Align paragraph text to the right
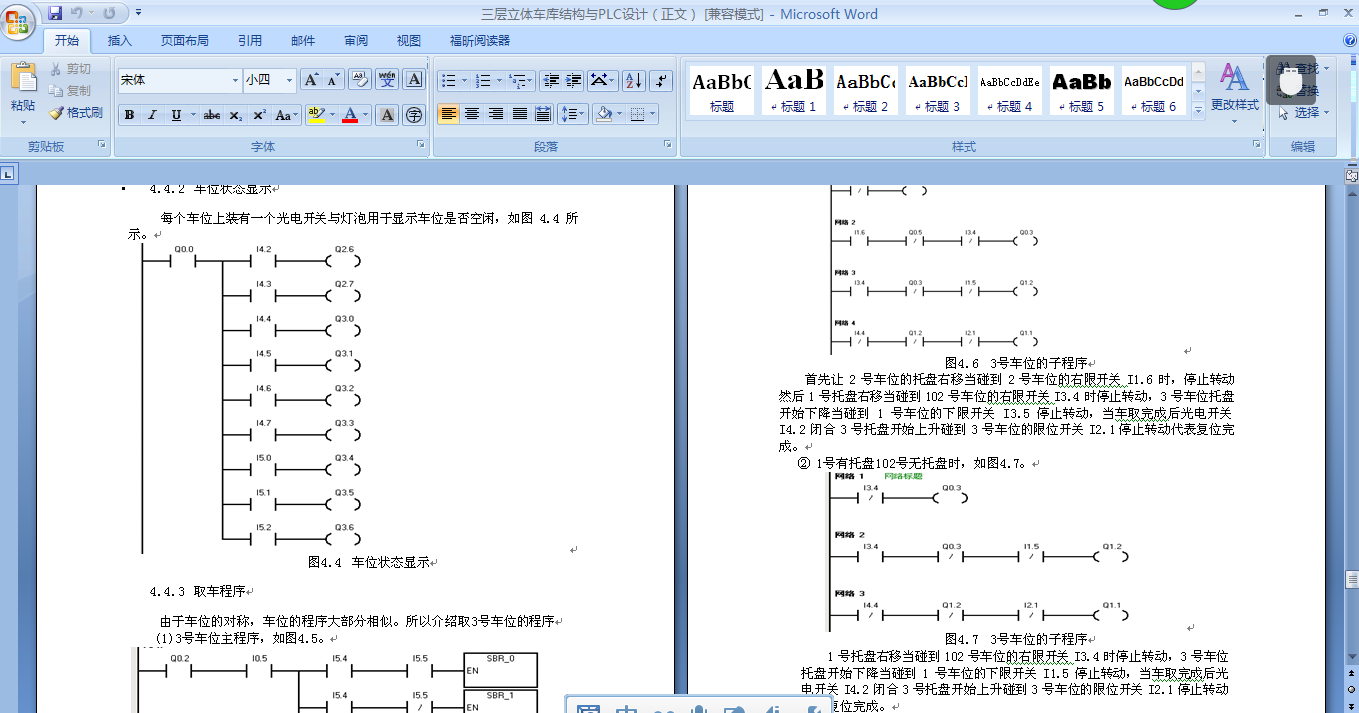The height and width of the screenshot is (713, 1359). coord(495,114)
